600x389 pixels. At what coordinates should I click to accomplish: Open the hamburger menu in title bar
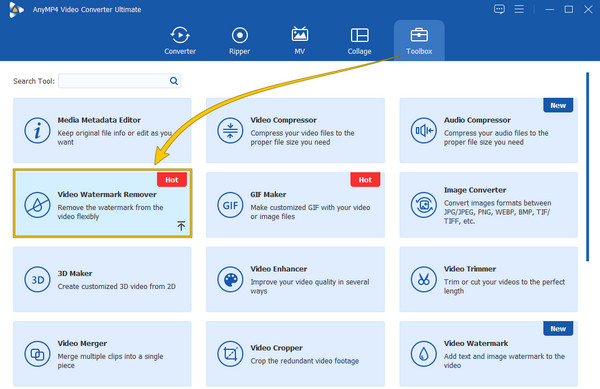(519, 9)
